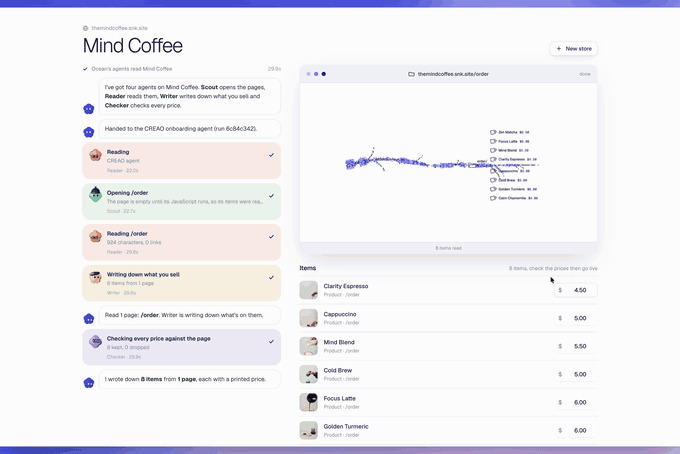Click the plus icon in New store
The image size is (680, 454).
559,49
